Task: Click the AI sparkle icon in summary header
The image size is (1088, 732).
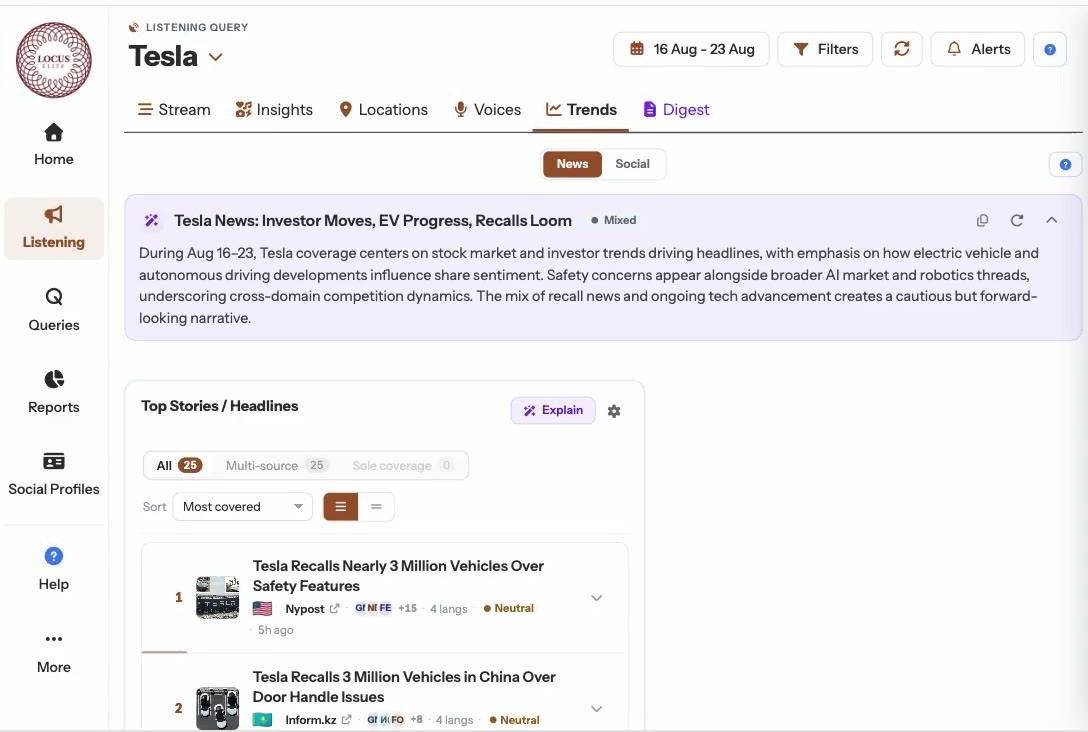Action: (151, 221)
